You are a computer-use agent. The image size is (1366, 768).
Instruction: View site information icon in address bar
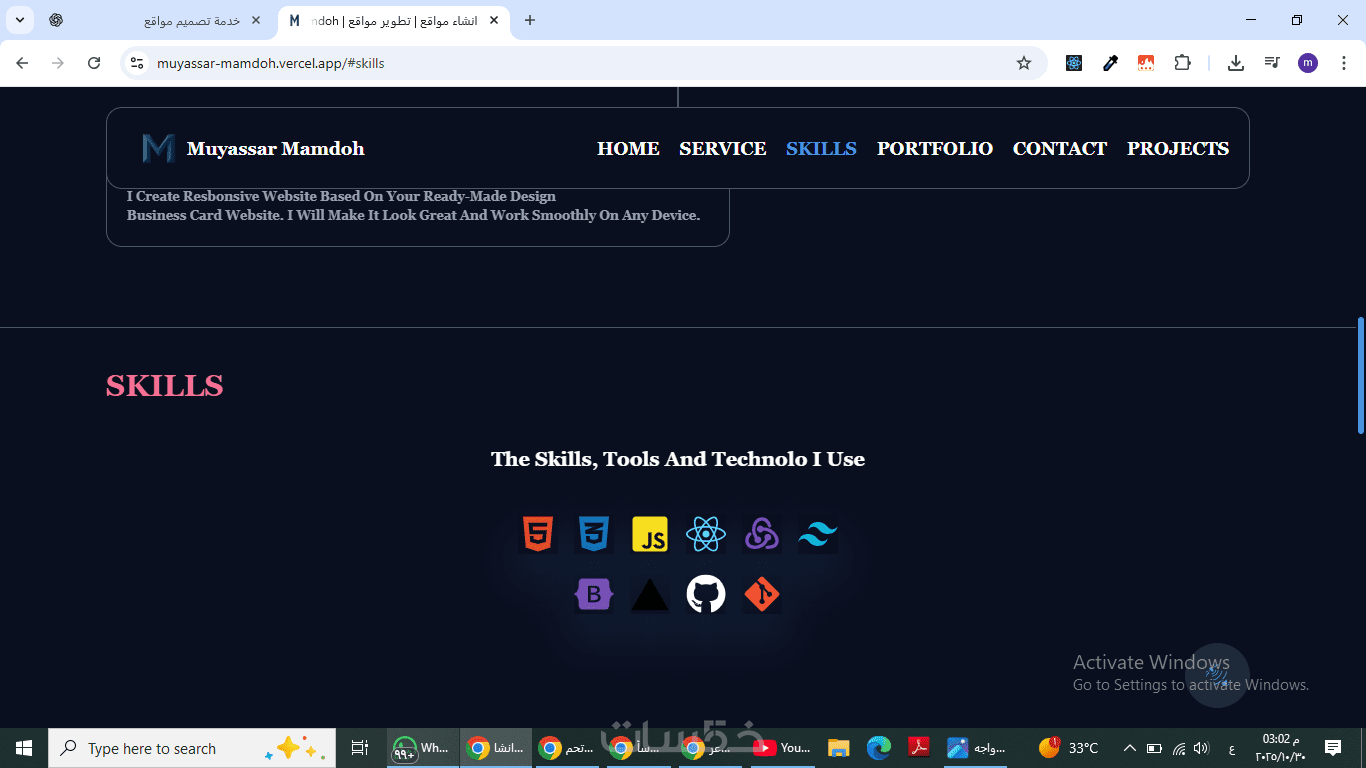tap(138, 63)
